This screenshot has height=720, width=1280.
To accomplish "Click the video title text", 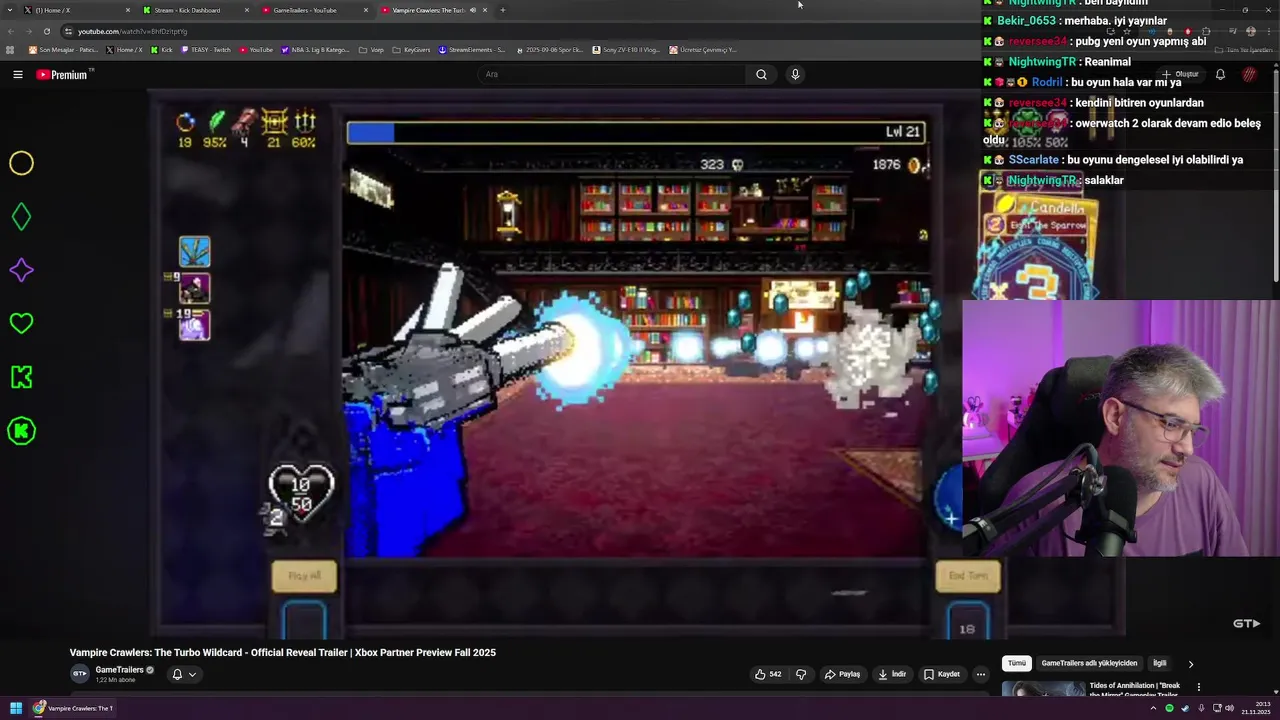I will (x=283, y=652).
